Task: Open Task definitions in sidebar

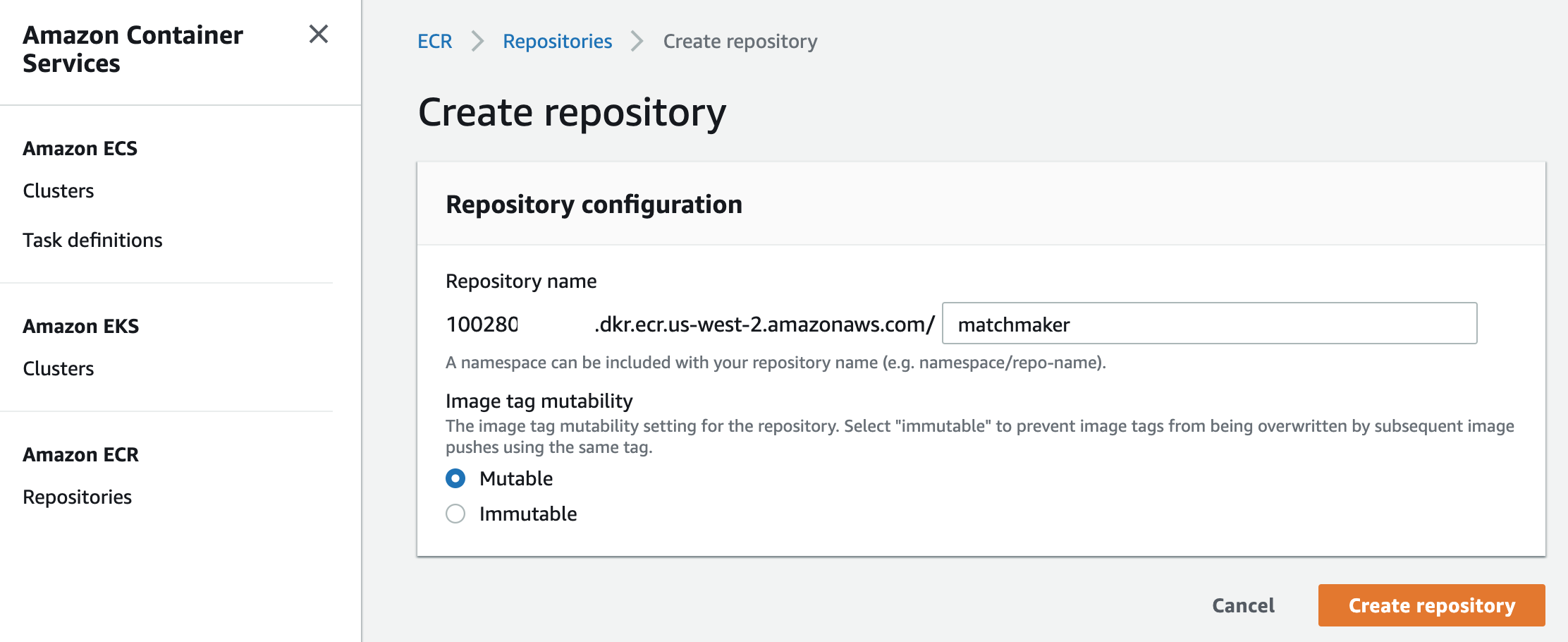Action: click(92, 240)
